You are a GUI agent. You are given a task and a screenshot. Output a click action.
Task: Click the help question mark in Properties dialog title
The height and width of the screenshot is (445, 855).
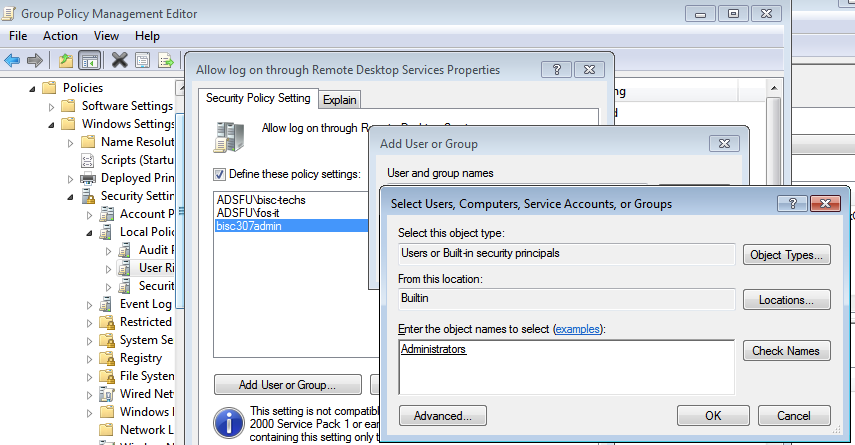(555, 70)
